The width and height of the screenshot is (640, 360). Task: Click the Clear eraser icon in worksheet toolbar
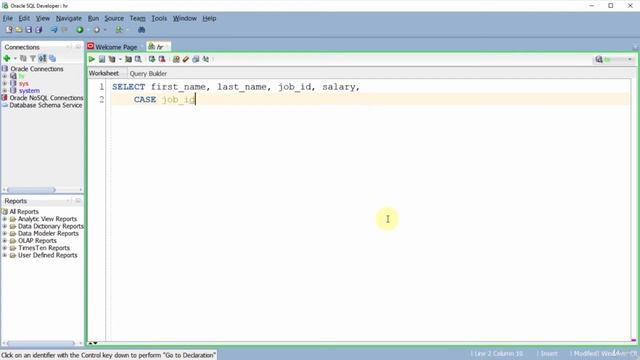[186, 59]
